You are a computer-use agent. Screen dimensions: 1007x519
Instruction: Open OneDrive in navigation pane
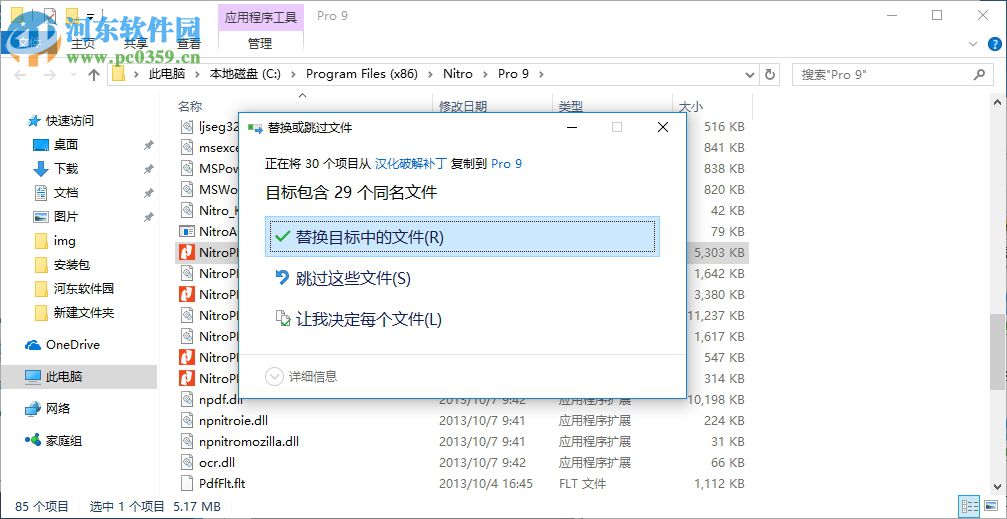tap(73, 345)
